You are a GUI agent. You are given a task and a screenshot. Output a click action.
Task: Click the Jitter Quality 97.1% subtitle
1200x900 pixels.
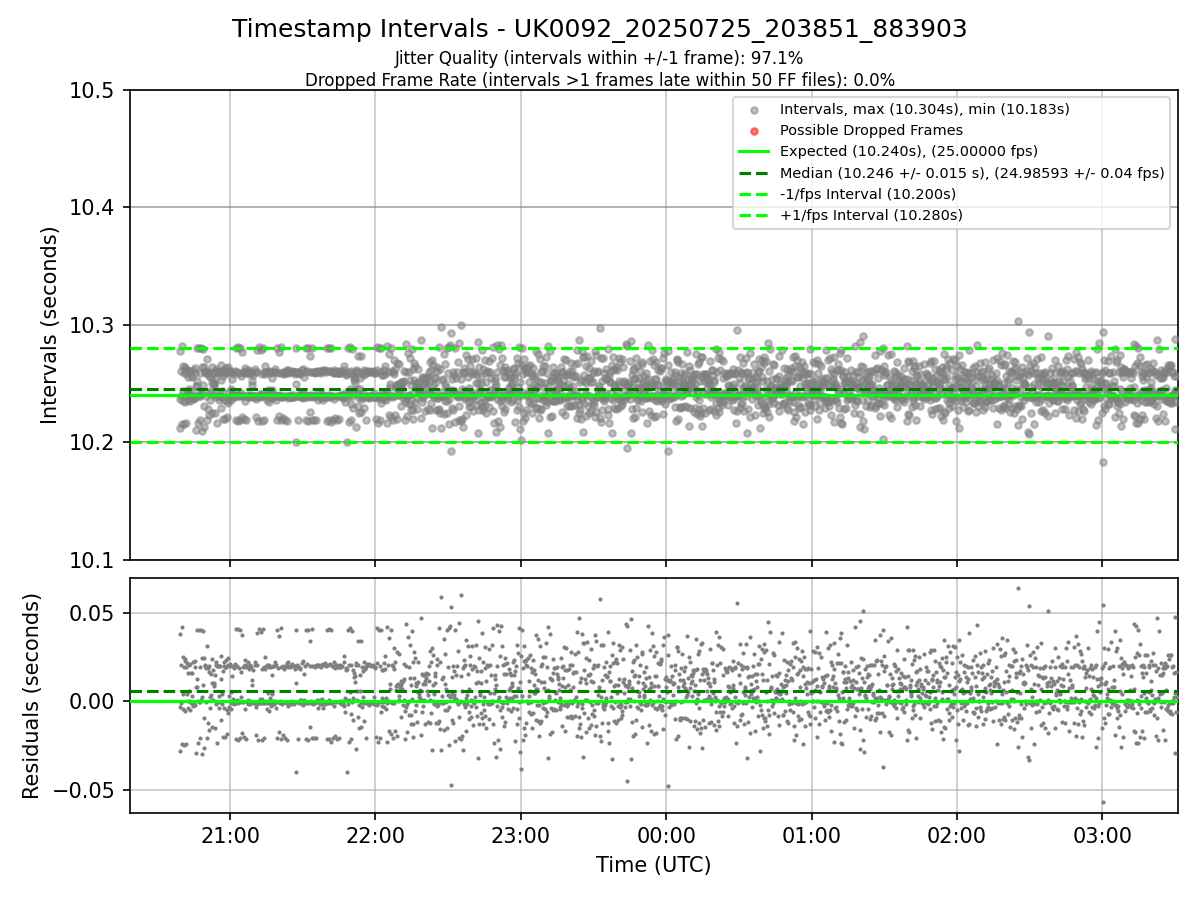(600, 59)
